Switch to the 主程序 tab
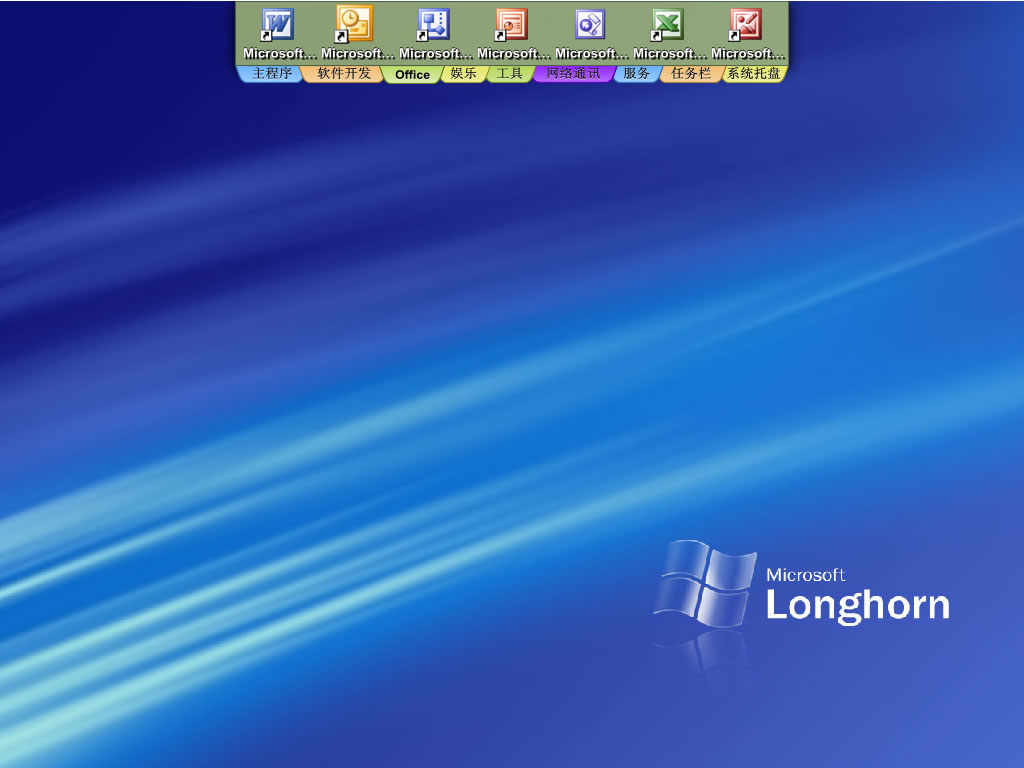This screenshot has height=768, width=1024. point(270,73)
